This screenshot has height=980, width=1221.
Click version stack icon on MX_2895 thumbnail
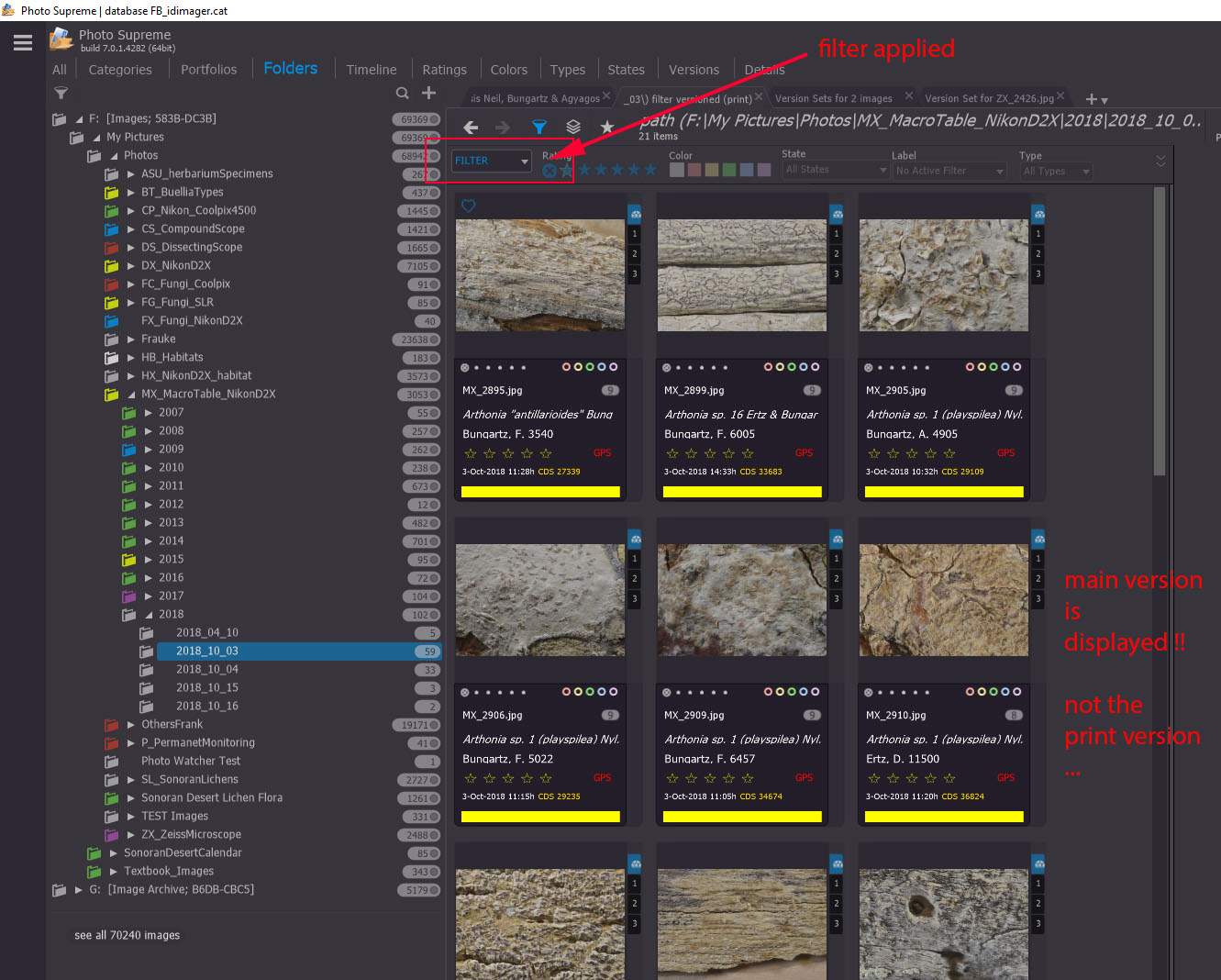pos(635,214)
